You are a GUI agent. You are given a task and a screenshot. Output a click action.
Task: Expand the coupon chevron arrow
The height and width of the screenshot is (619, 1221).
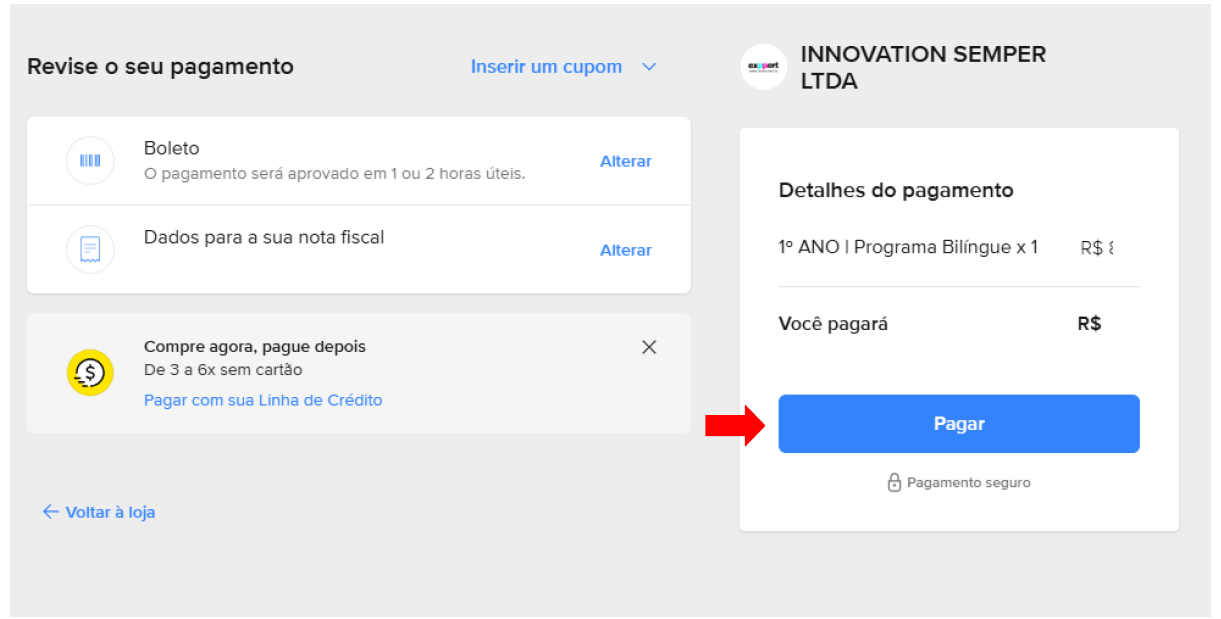point(649,67)
